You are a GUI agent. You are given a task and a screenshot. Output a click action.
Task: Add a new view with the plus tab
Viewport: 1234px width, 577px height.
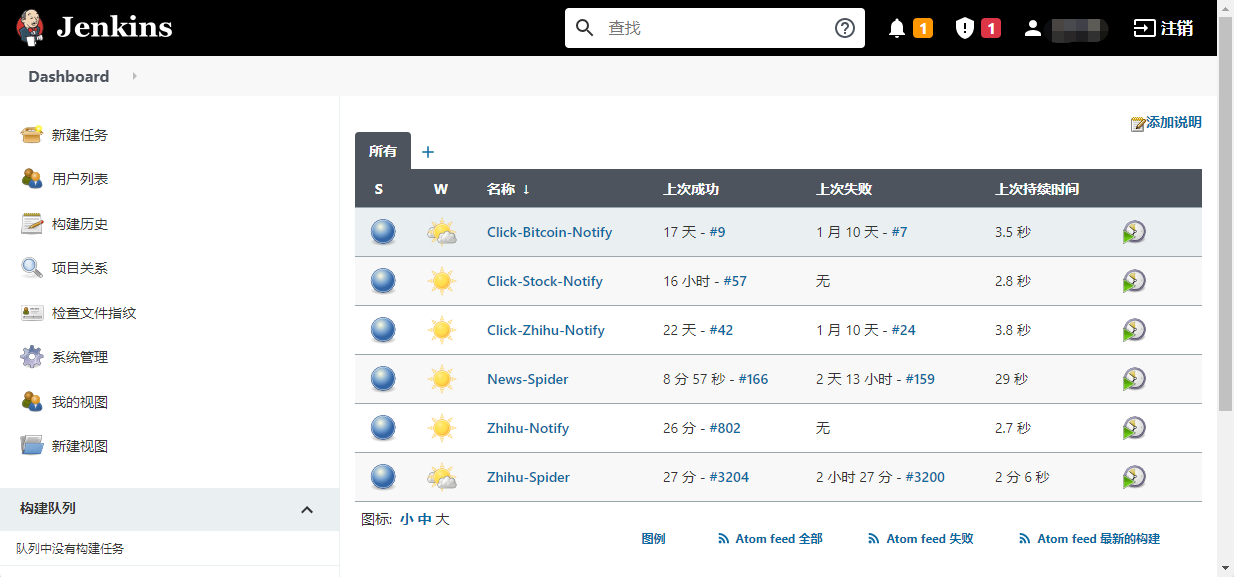click(x=428, y=152)
